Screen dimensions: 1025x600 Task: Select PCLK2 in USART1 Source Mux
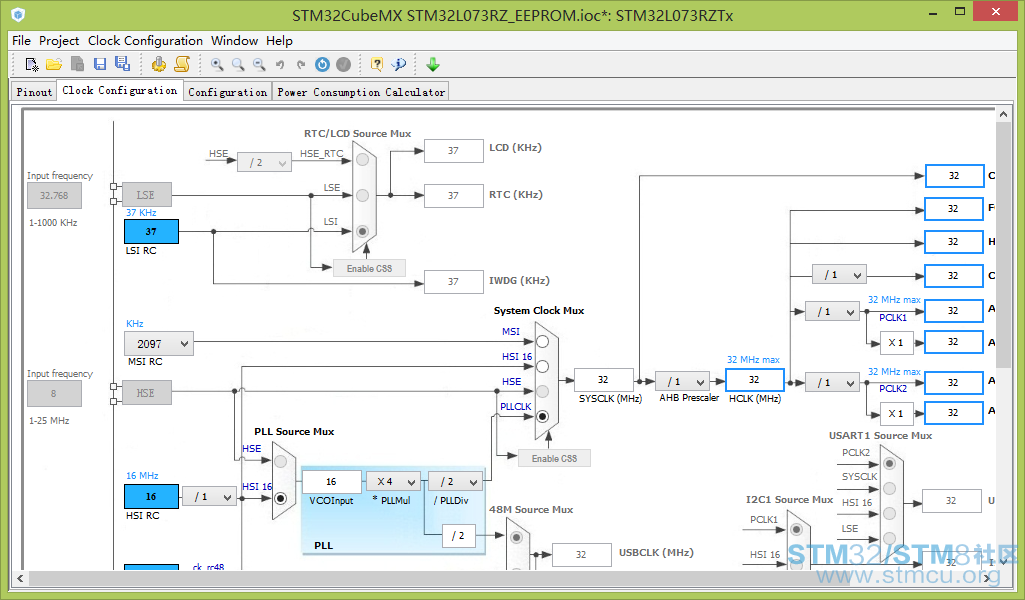pyautogui.click(x=889, y=463)
